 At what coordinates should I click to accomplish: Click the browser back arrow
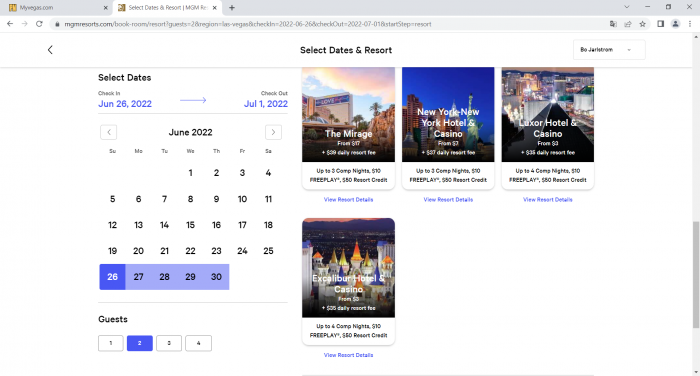(x=10, y=24)
